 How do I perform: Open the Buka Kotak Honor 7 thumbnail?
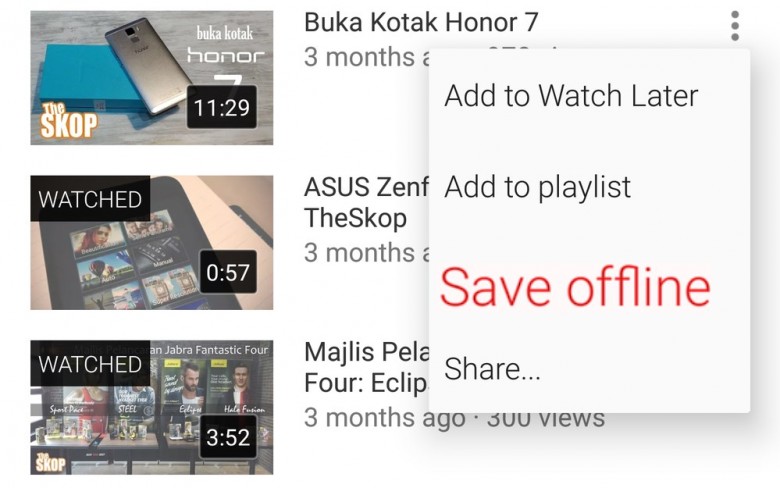coord(152,78)
